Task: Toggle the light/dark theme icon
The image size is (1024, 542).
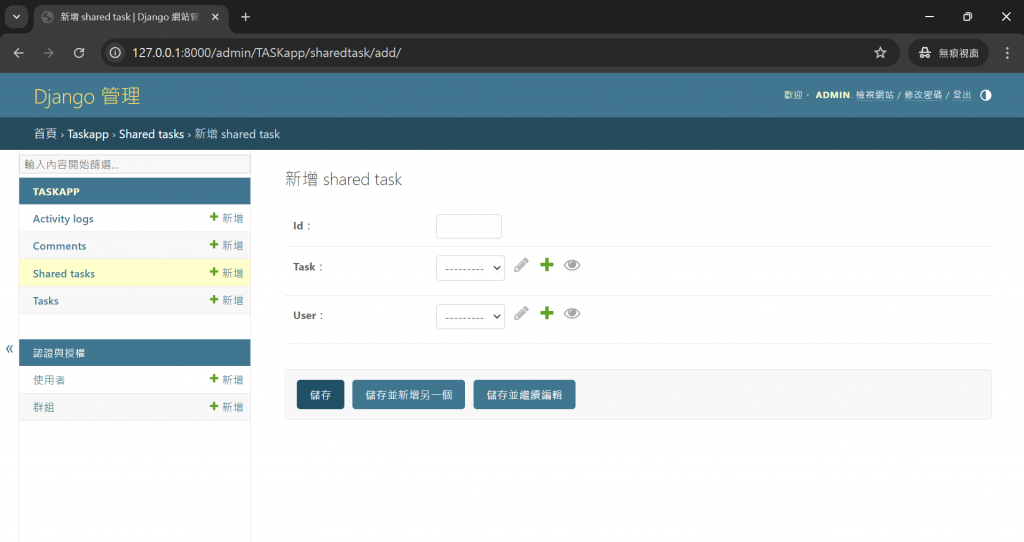Action: tap(985, 95)
